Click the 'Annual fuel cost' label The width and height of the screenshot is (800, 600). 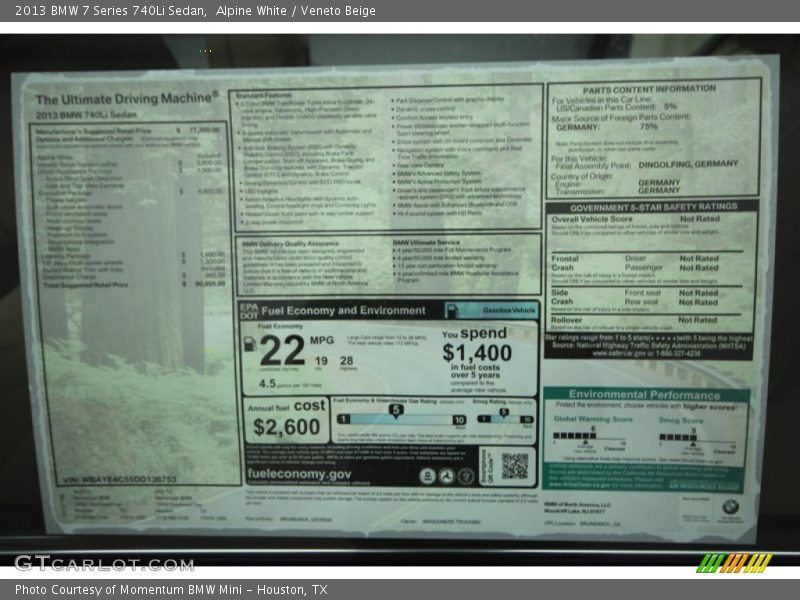pyautogui.click(x=286, y=406)
